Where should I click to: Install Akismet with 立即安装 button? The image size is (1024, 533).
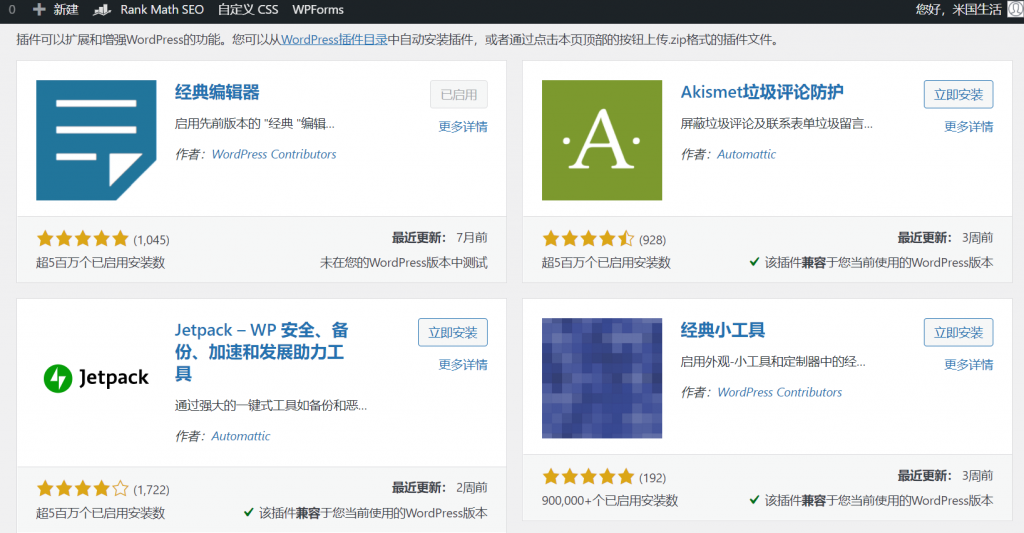pyautogui.click(x=959, y=95)
